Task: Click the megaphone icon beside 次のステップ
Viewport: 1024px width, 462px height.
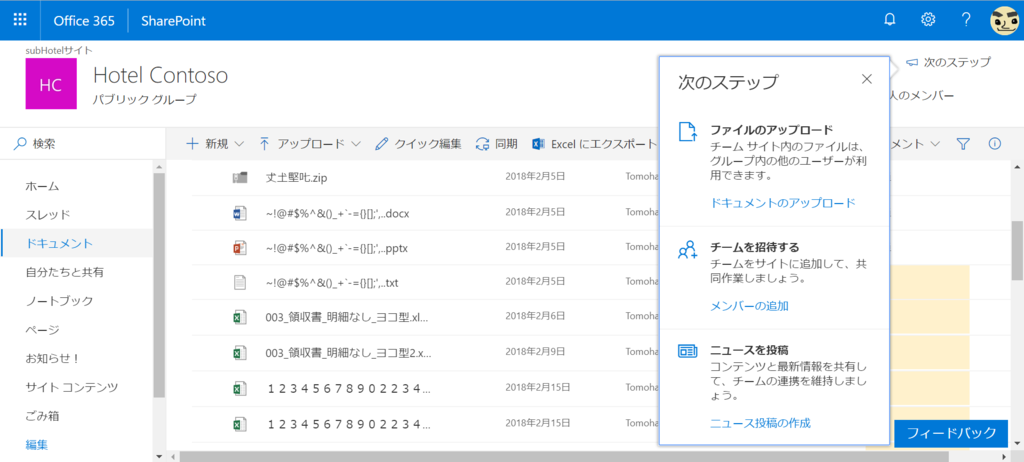Action: tap(912, 62)
